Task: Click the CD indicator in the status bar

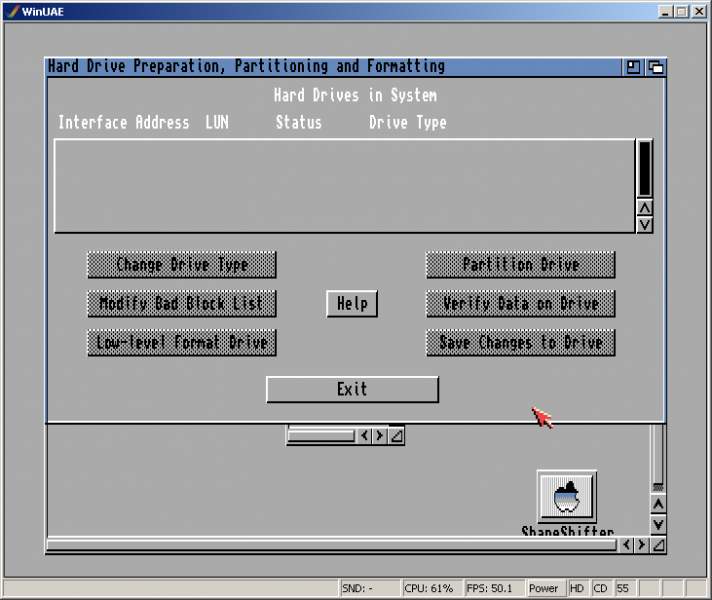Action: tap(601, 589)
